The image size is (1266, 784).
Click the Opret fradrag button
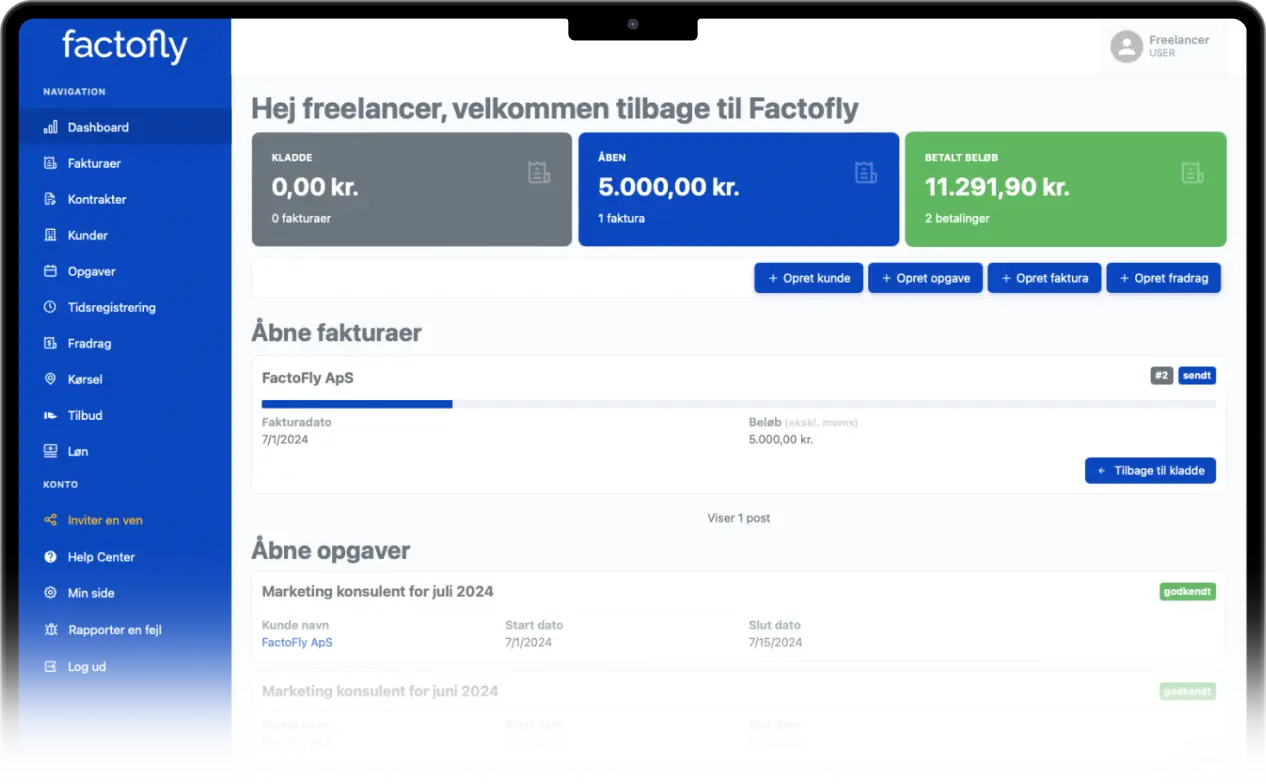[x=1163, y=278]
